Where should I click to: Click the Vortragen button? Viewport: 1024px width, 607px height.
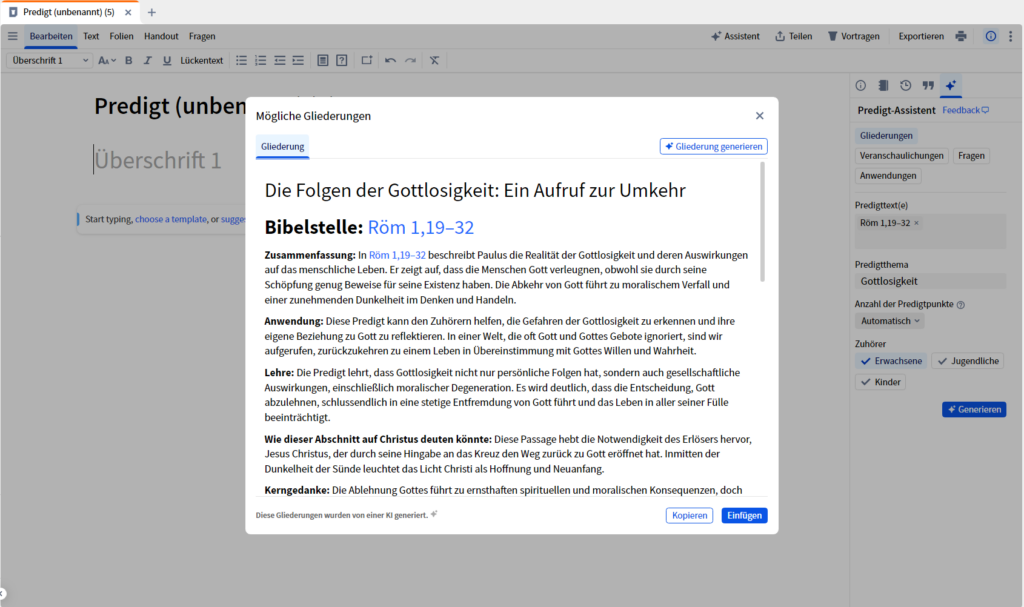click(854, 36)
